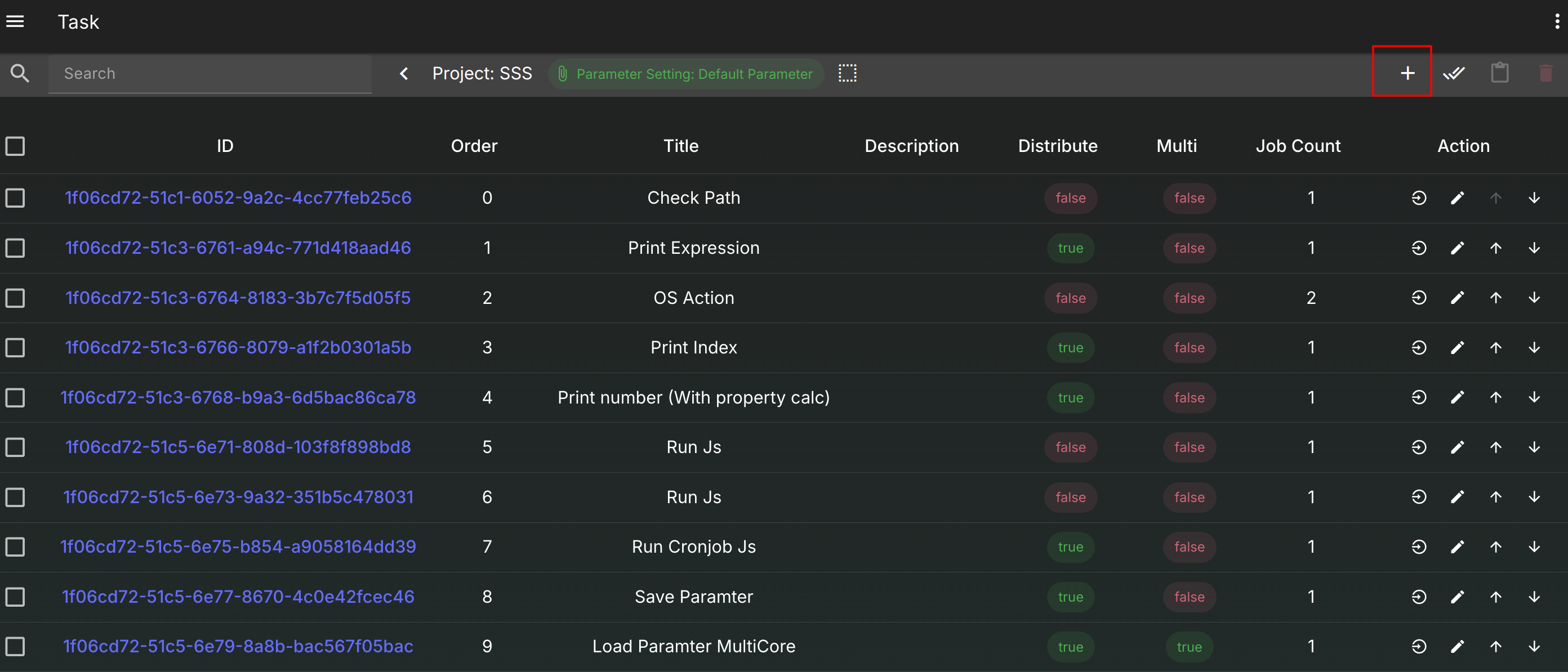Click the clipboard paste icon in toolbar

tap(1499, 74)
